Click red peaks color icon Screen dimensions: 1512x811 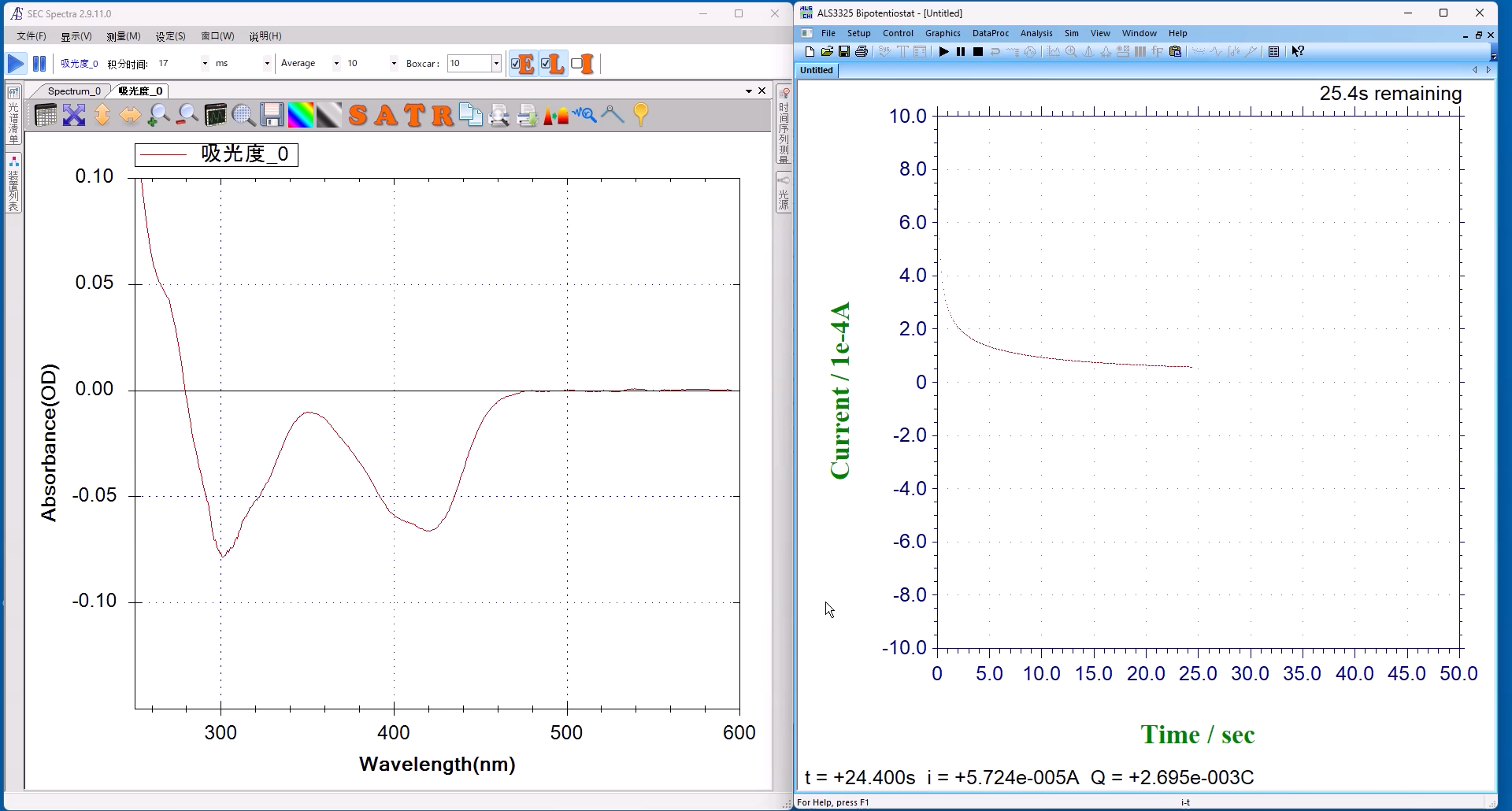[556, 115]
